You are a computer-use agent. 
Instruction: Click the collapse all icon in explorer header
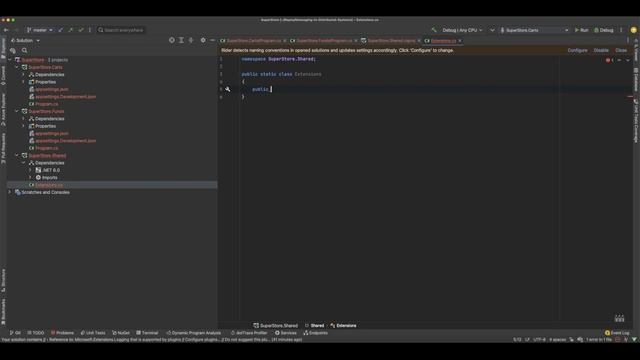tap(191, 40)
